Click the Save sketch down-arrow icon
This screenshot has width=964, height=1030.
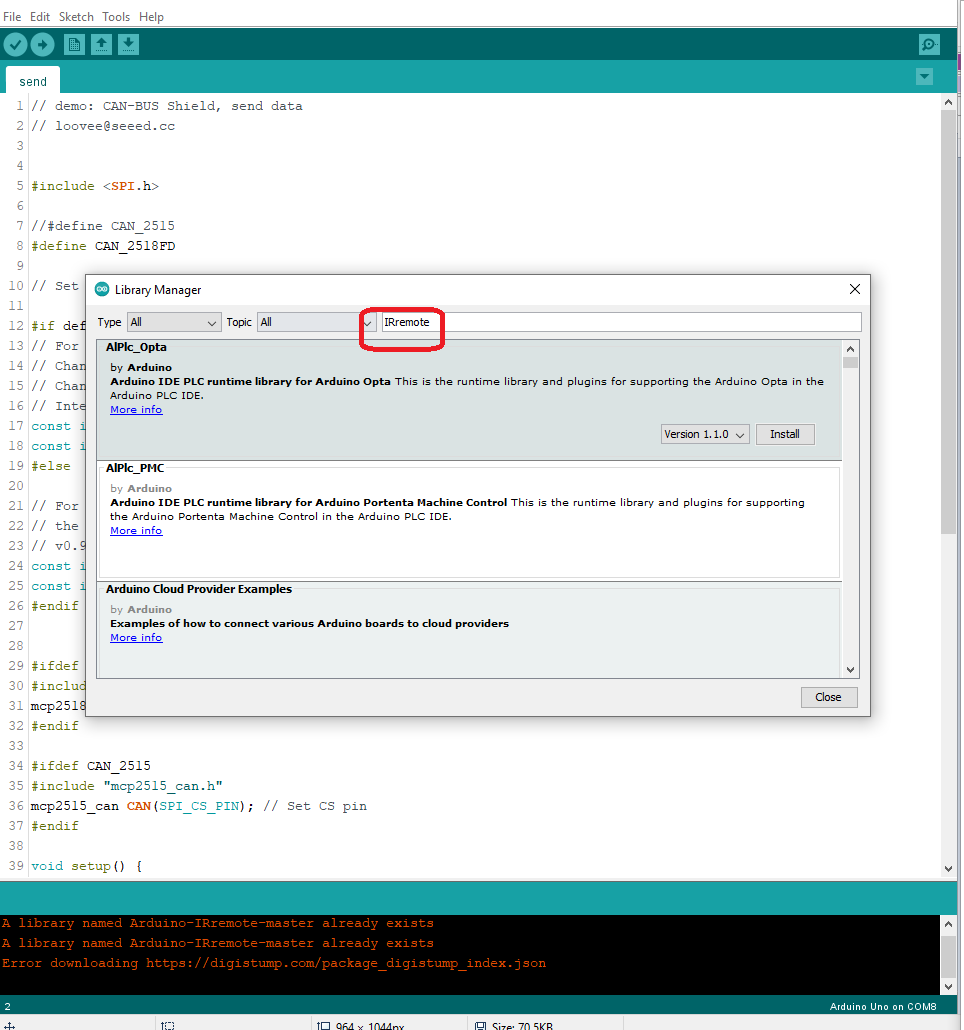128,44
